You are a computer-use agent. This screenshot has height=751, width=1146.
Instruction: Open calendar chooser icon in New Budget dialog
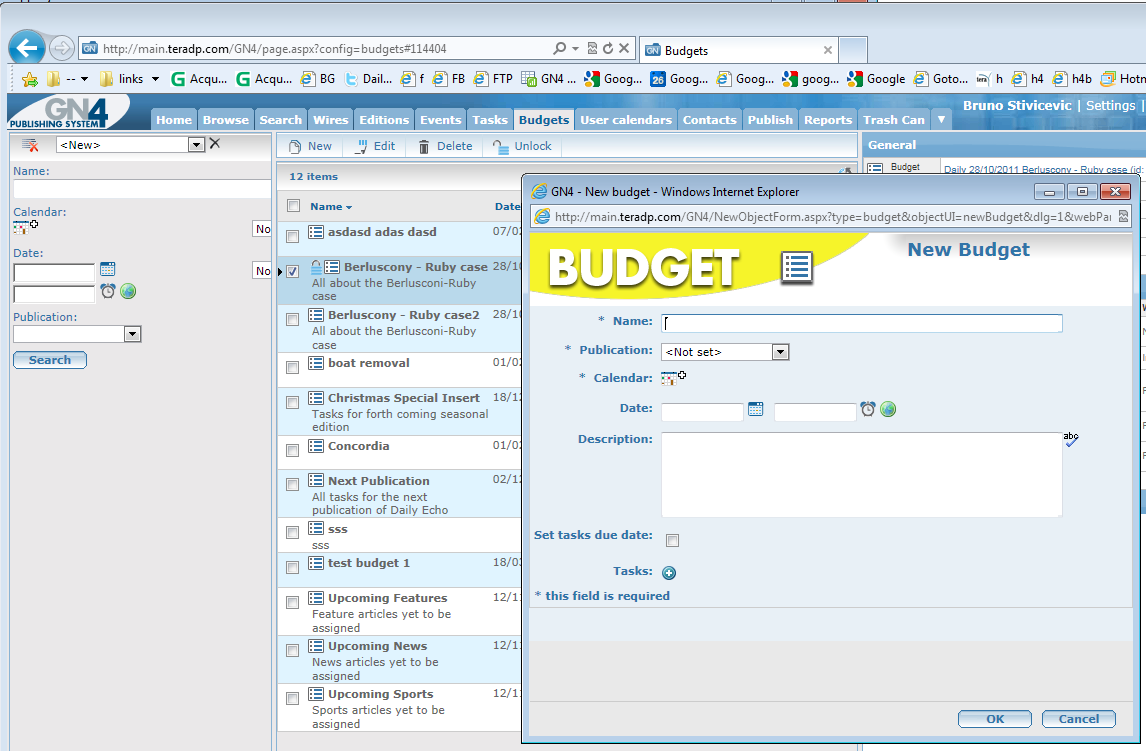pos(673,378)
